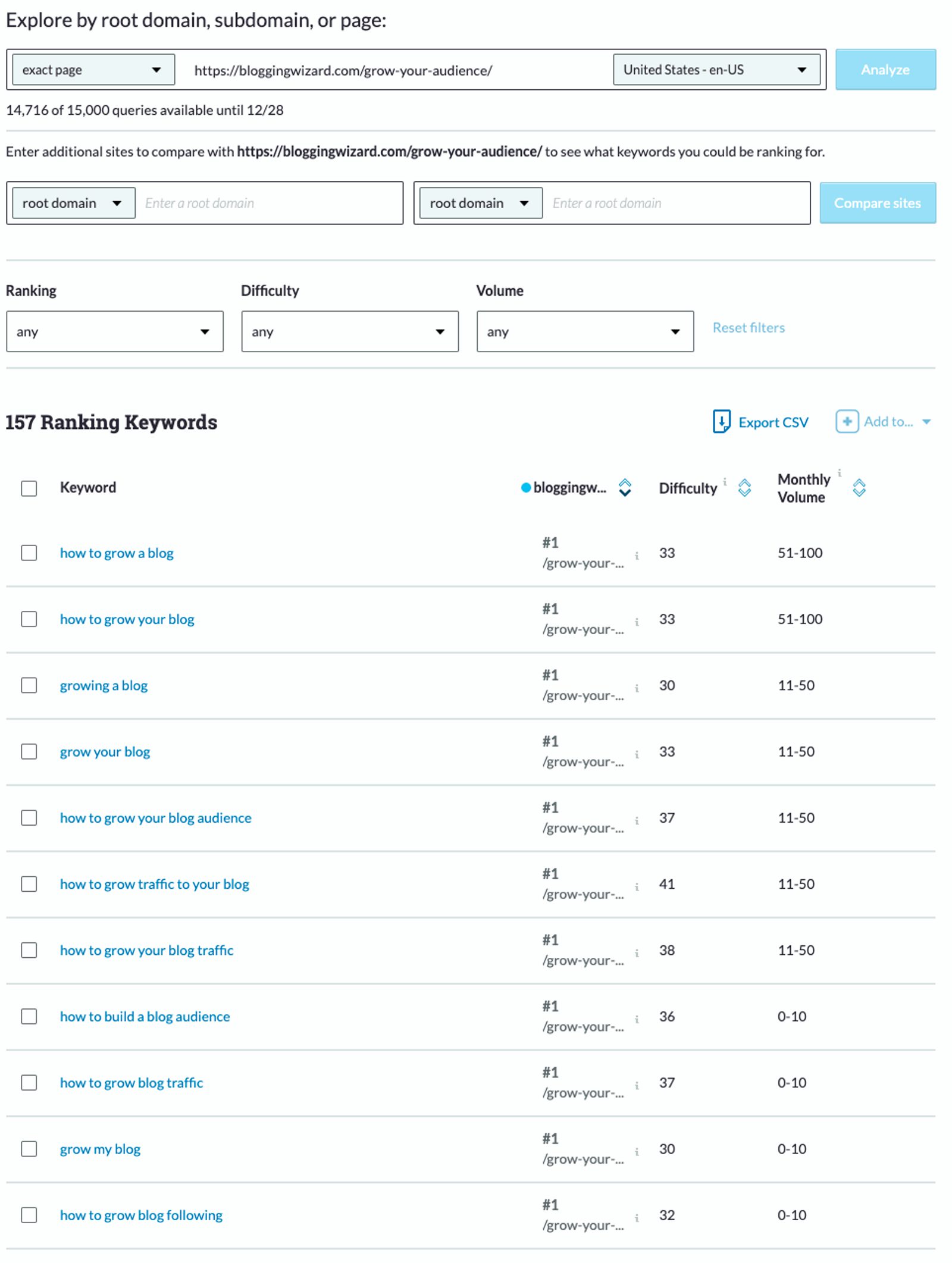
Task: Click the info icon beside Monthly Volume
Action: [839, 473]
